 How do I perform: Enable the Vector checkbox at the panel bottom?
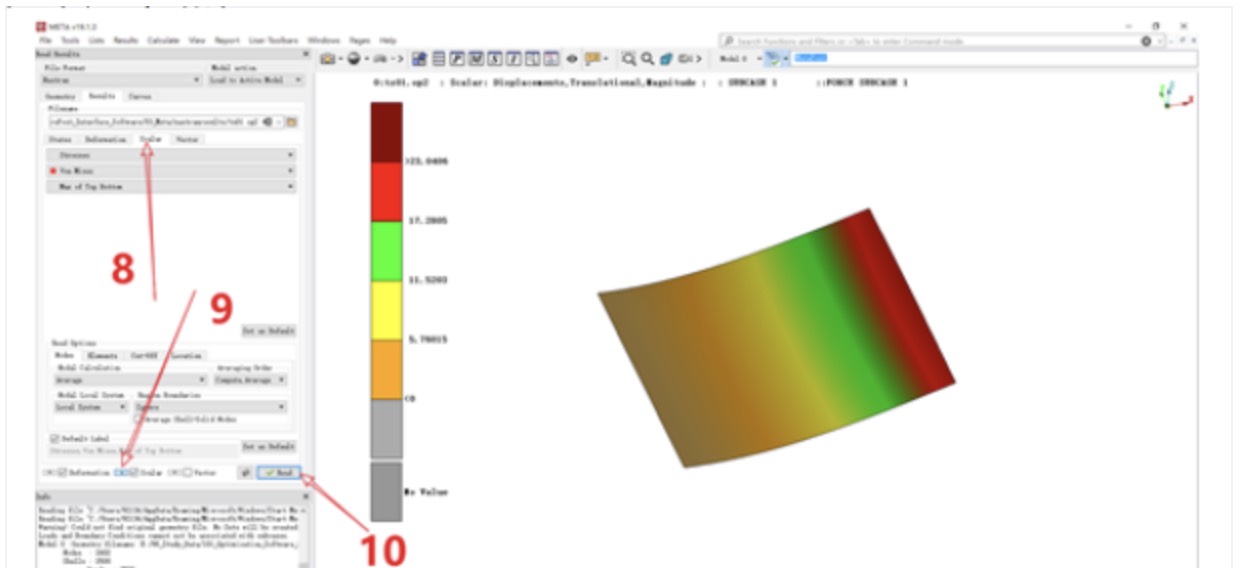click(185, 472)
